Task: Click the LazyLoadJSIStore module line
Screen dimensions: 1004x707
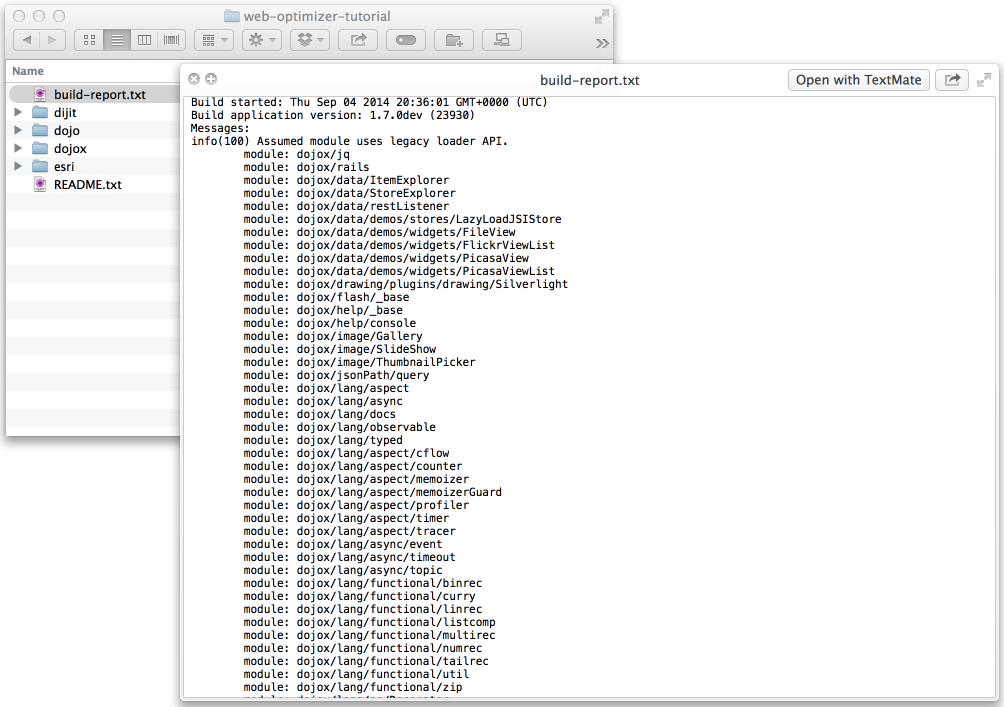Action: point(402,219)
